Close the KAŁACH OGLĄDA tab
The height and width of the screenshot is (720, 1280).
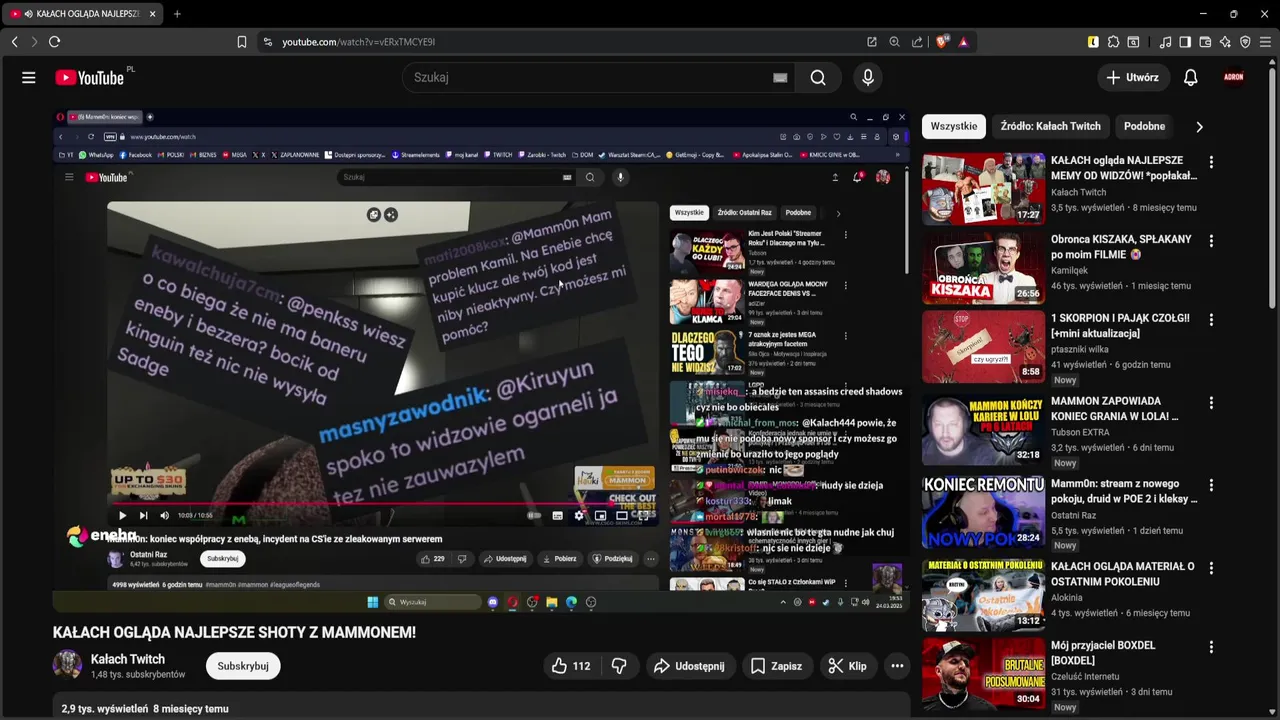pyautogui.click(x=152, y=14)
